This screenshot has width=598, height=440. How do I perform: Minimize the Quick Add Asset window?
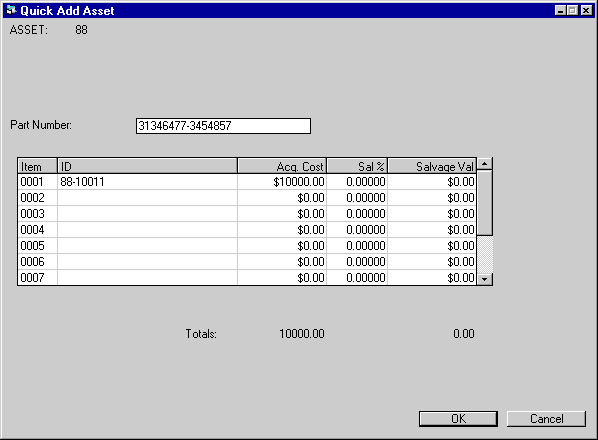click(560, 10)
